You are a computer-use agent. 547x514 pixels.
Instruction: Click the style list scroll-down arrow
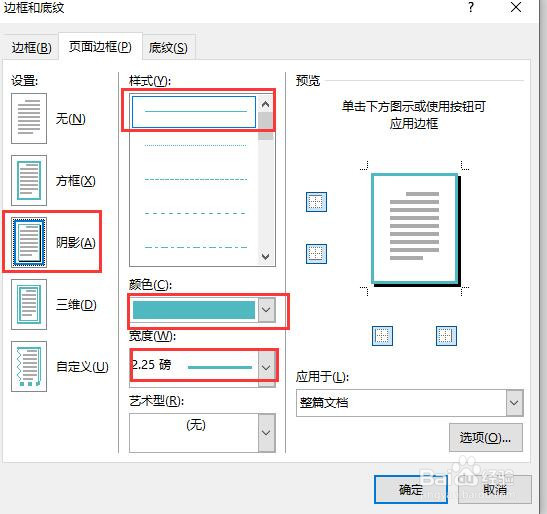266,257
